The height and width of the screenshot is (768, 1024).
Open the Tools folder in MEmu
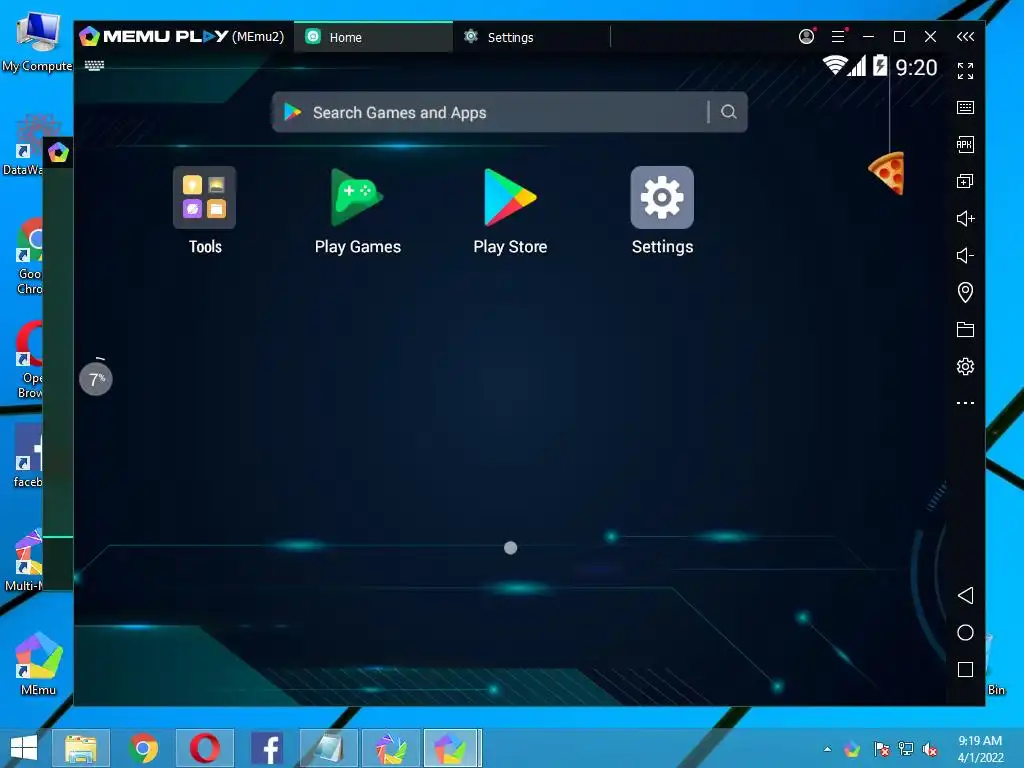[204, 197]
